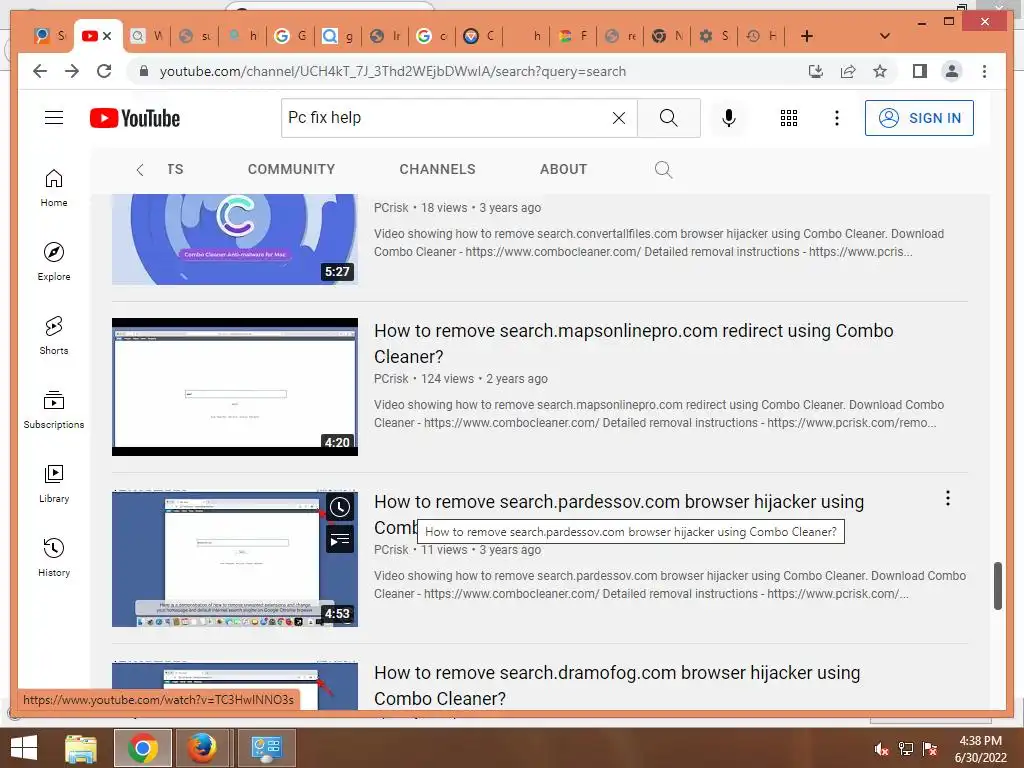Screen dimensions: 1024x768
Task: Add pardessov video to Watch Later
Action: coord(340,507)
